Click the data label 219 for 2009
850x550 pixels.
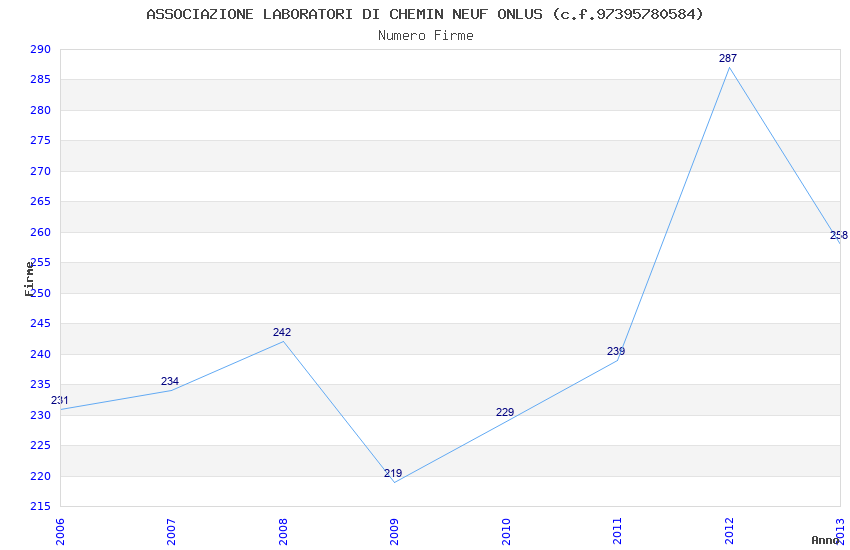[x=393, y=473]
